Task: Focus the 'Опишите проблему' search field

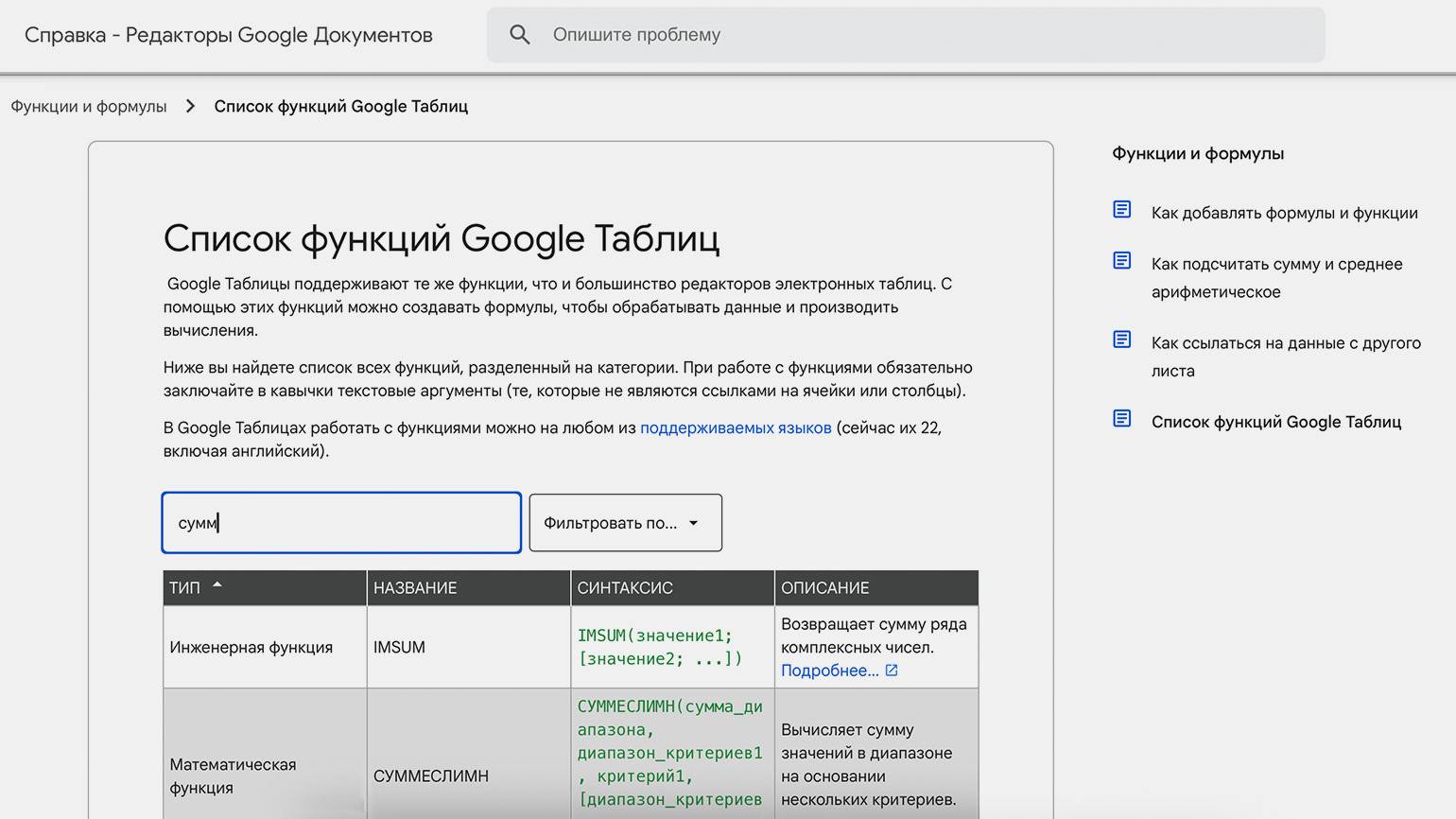Action: pyautogui.click(x=906, y=35)
